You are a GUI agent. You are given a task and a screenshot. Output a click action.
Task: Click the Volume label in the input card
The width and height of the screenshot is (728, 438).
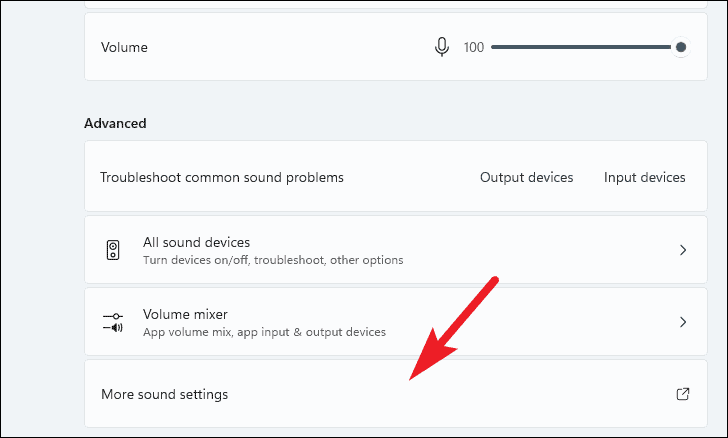[x=124, y=47]
